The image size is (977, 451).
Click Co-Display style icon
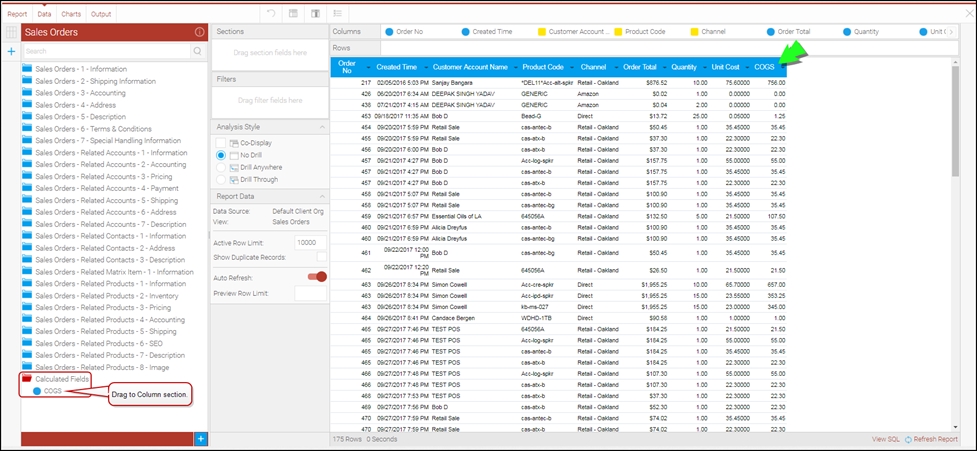[x=234, y=143]
